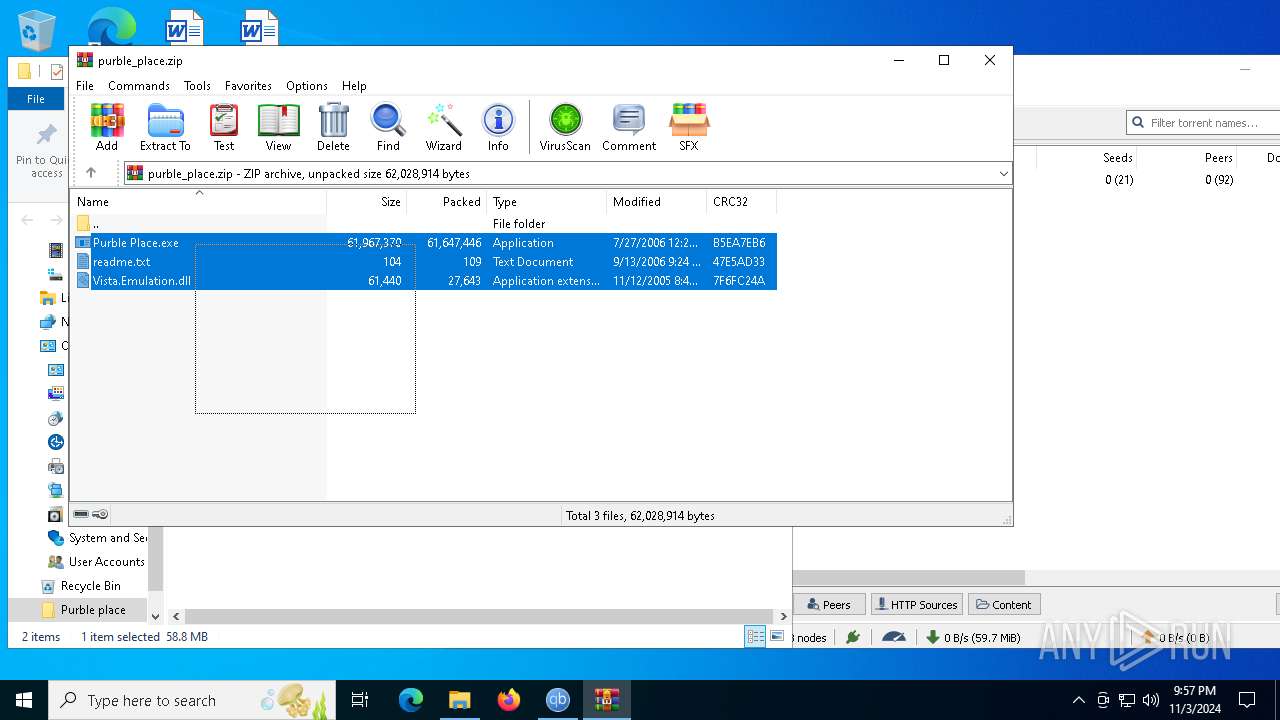
Task: Show hidden system tray icons
Action: 1078,700
